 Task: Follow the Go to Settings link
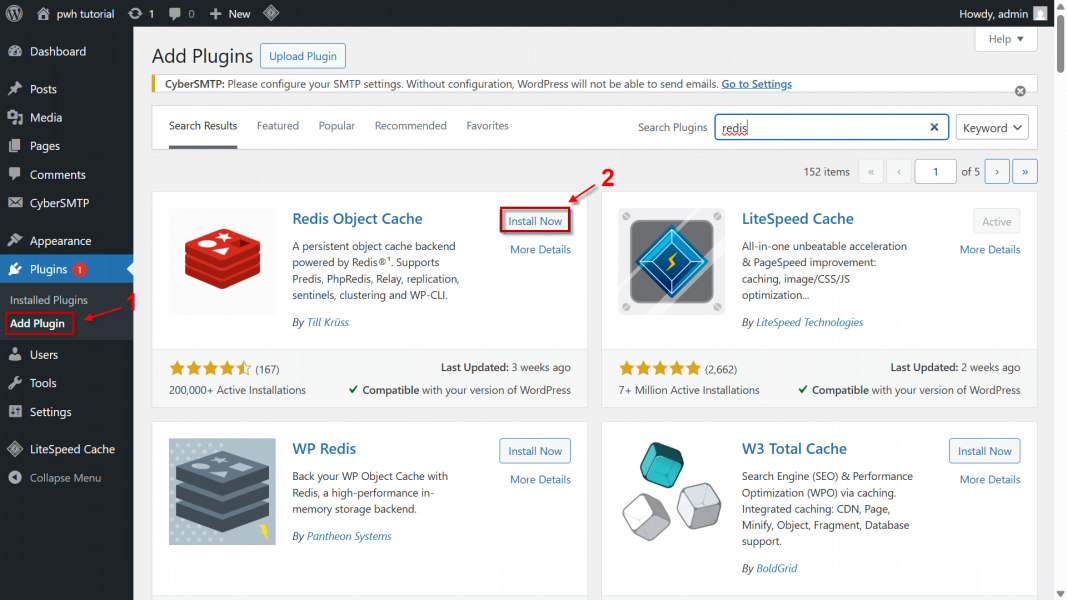coord(756,84)
